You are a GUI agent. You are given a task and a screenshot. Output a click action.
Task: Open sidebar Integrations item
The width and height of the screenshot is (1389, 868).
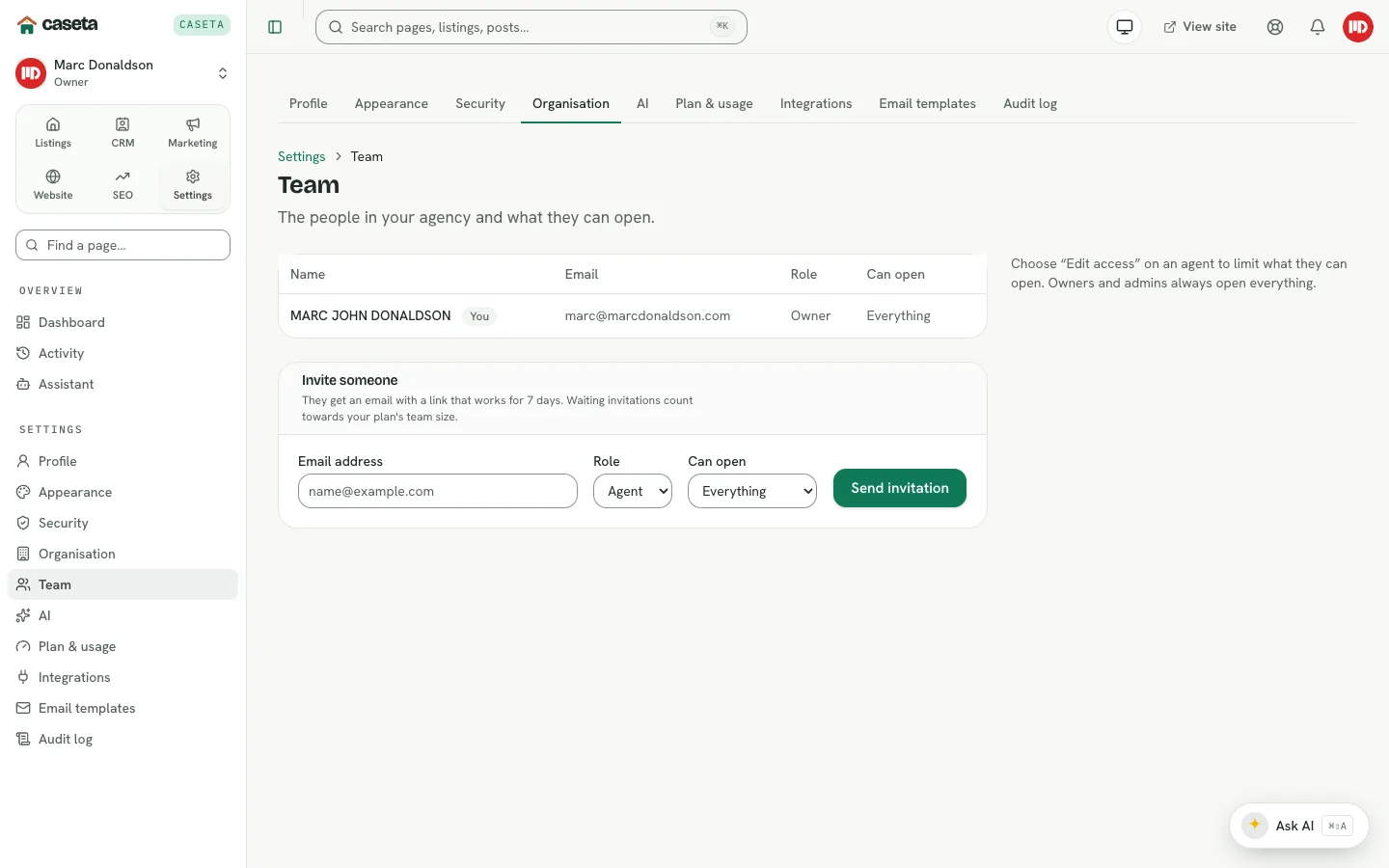tap(123, 677)
